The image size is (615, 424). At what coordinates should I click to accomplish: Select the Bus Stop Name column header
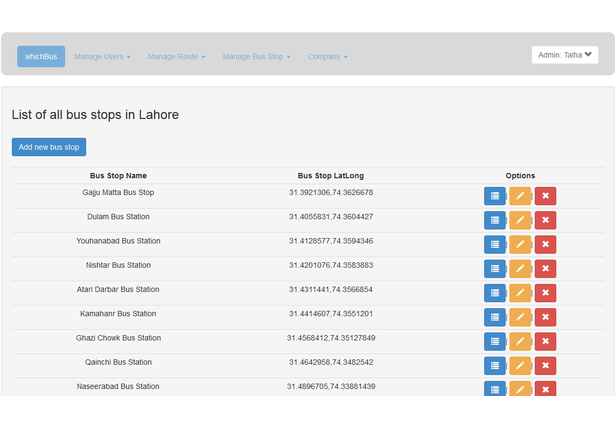point(118,176)
